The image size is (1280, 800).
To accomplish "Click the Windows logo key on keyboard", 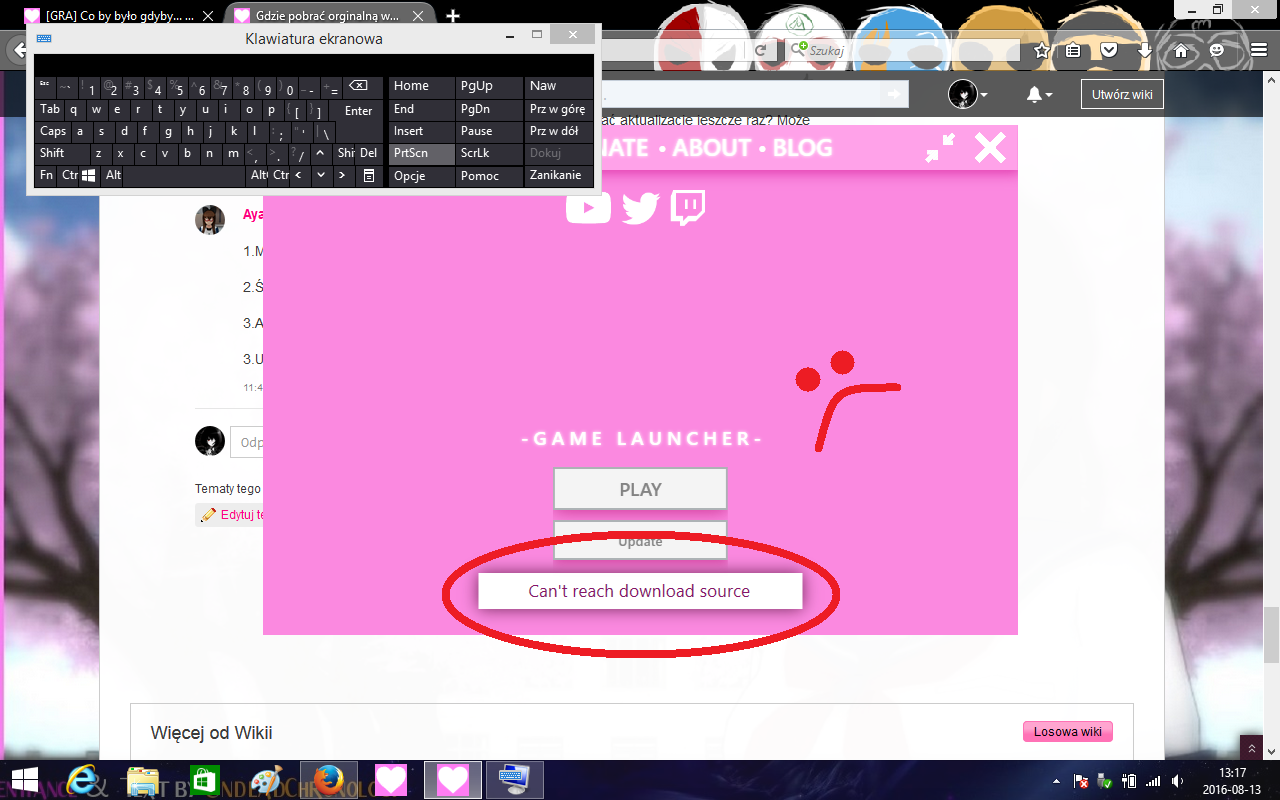I will pyautogui.click(x=89, y=176).
